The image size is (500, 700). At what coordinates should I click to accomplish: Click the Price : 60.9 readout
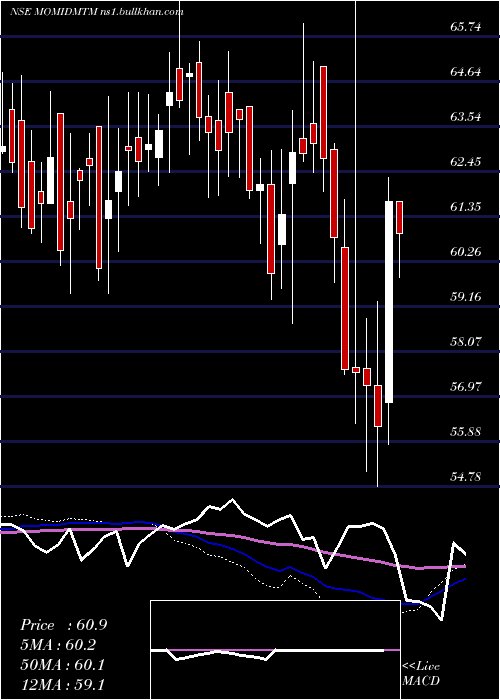click(63, 625)
